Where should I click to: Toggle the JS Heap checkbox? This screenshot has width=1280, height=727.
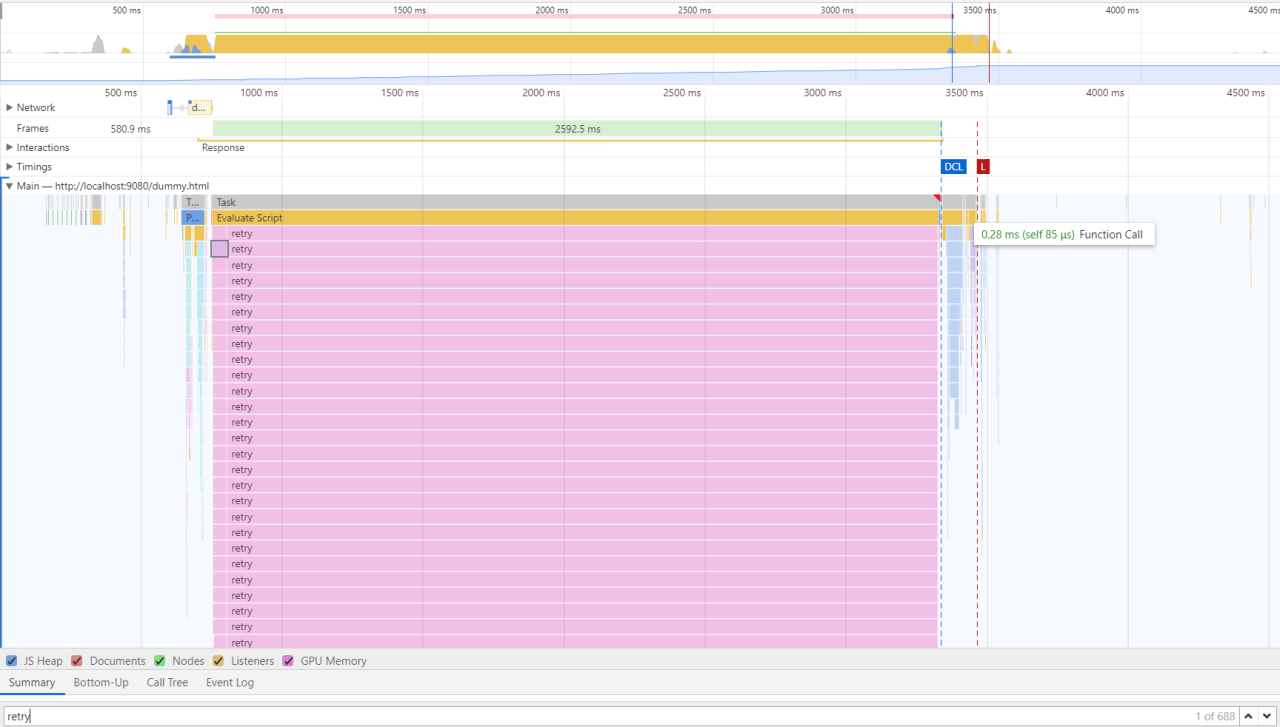(11, 661)
